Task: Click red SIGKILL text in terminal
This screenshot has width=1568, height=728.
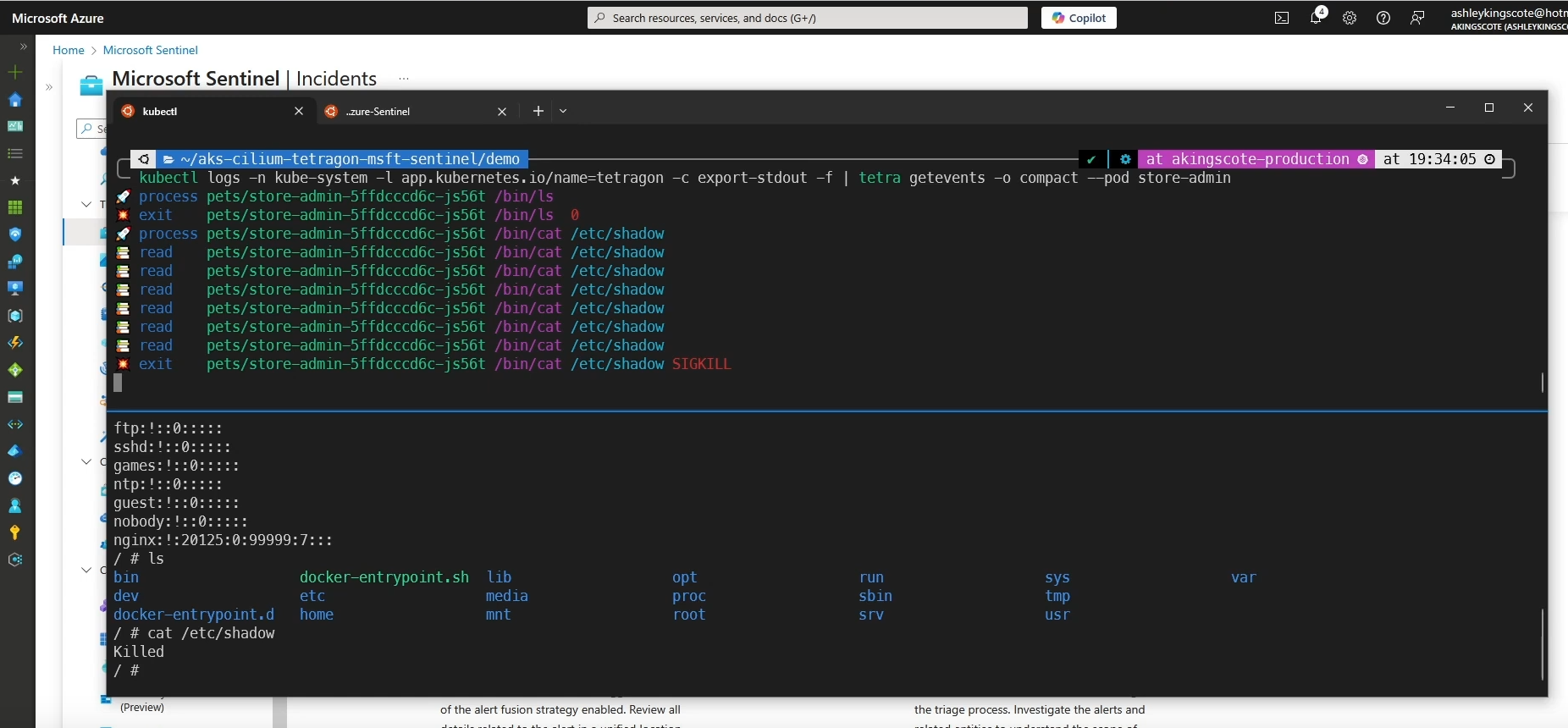Action: [701, 364]
